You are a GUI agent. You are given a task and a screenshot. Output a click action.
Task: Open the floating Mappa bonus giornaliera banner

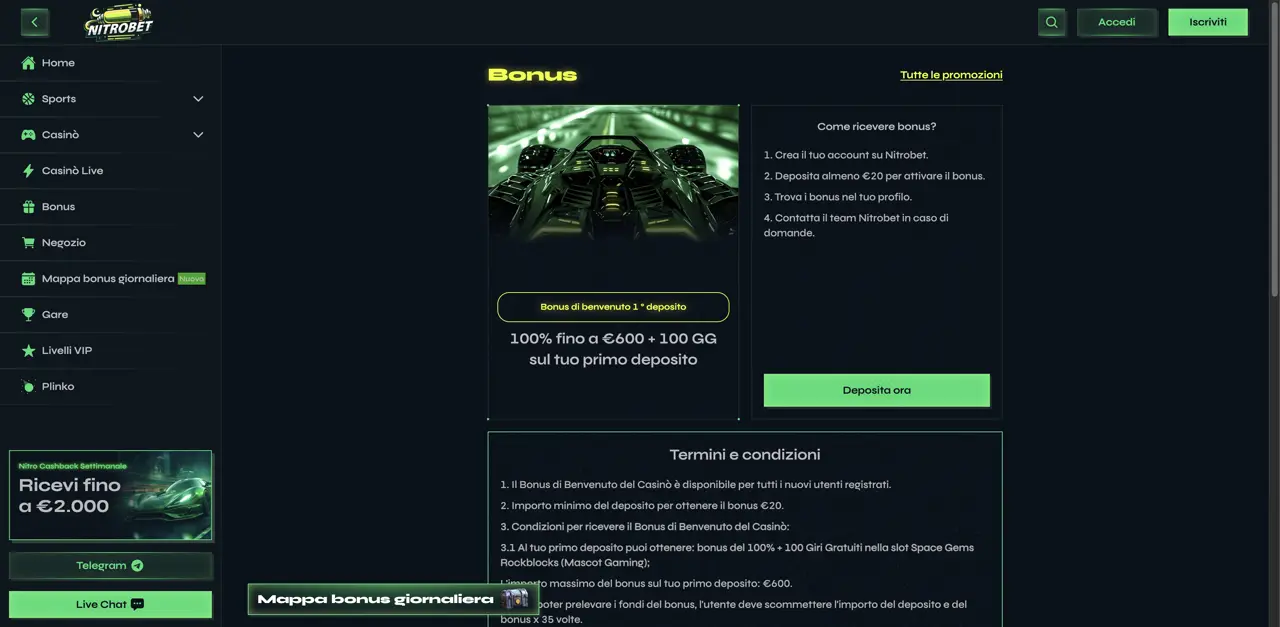[x=393, y=599]
